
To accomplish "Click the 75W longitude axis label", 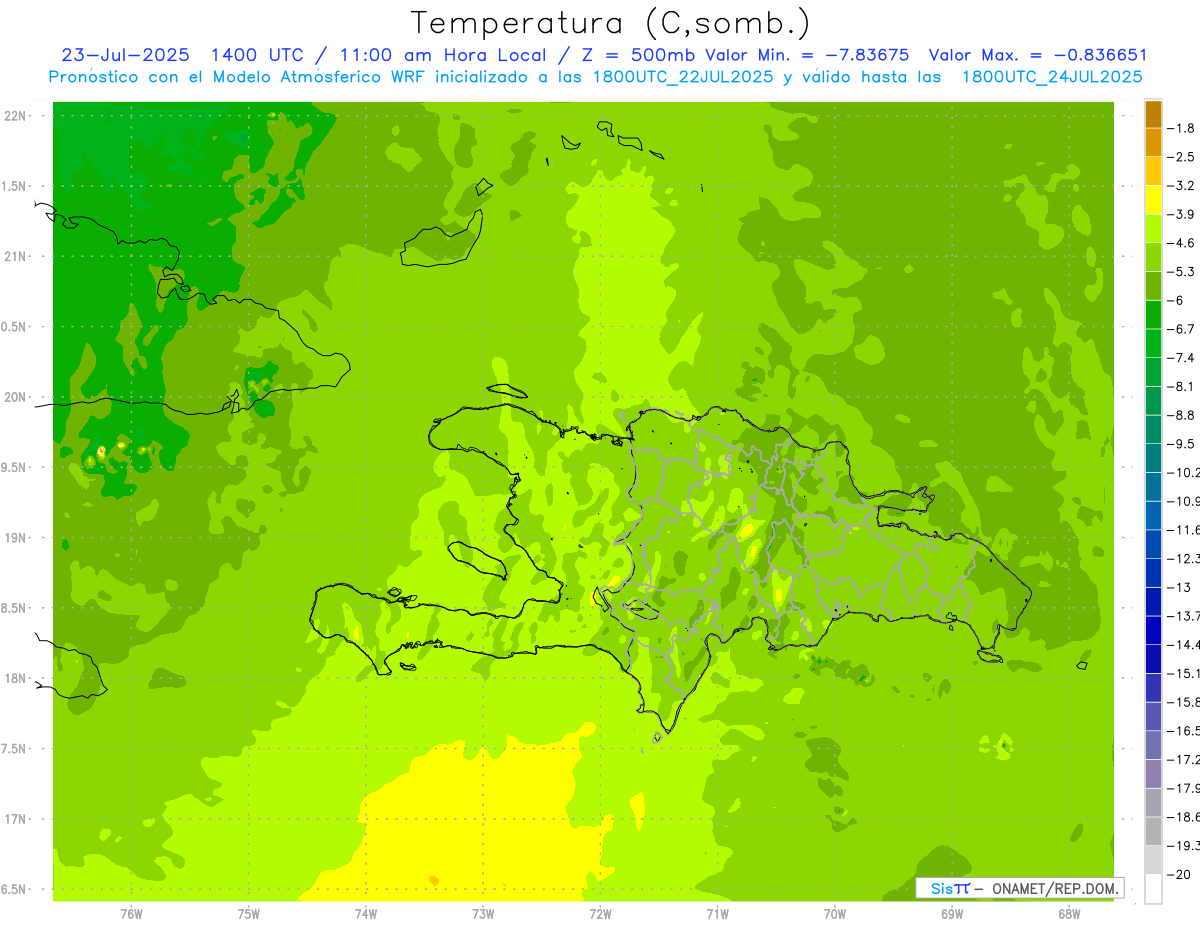I will click(x=249, y=913).
